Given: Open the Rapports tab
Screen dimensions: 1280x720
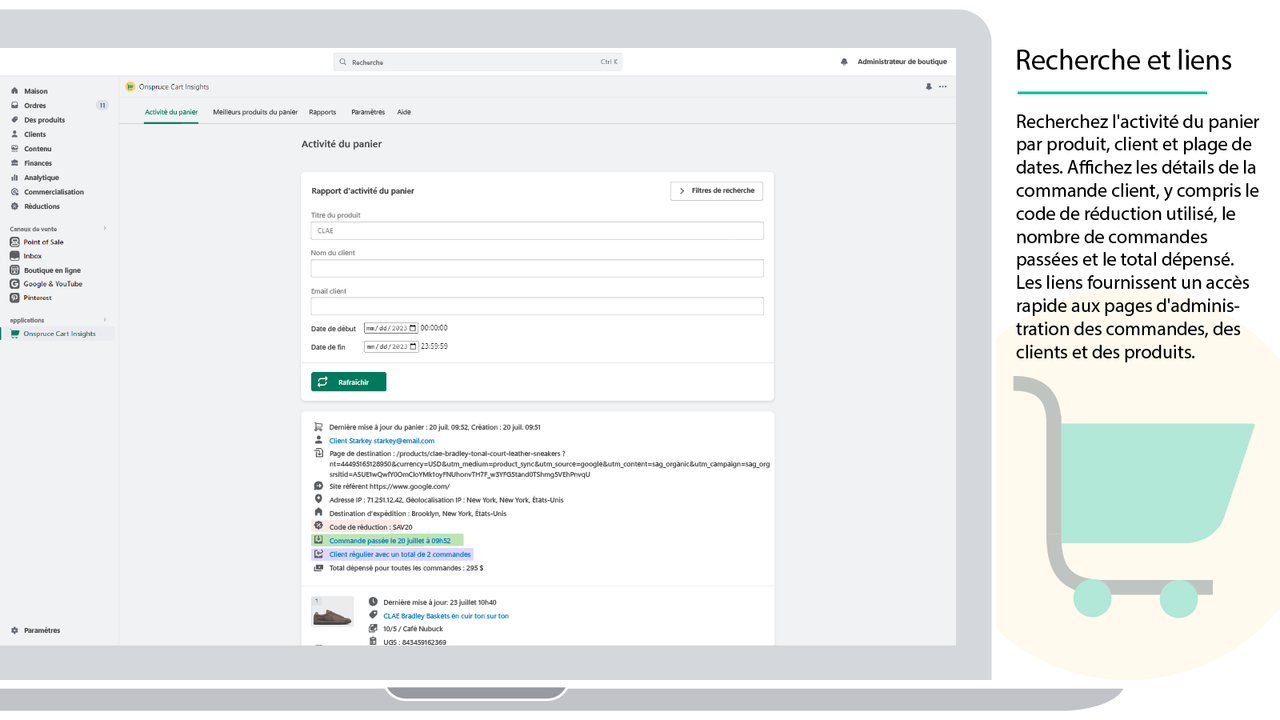Looking at the screenshot, I should pos(323,112).
